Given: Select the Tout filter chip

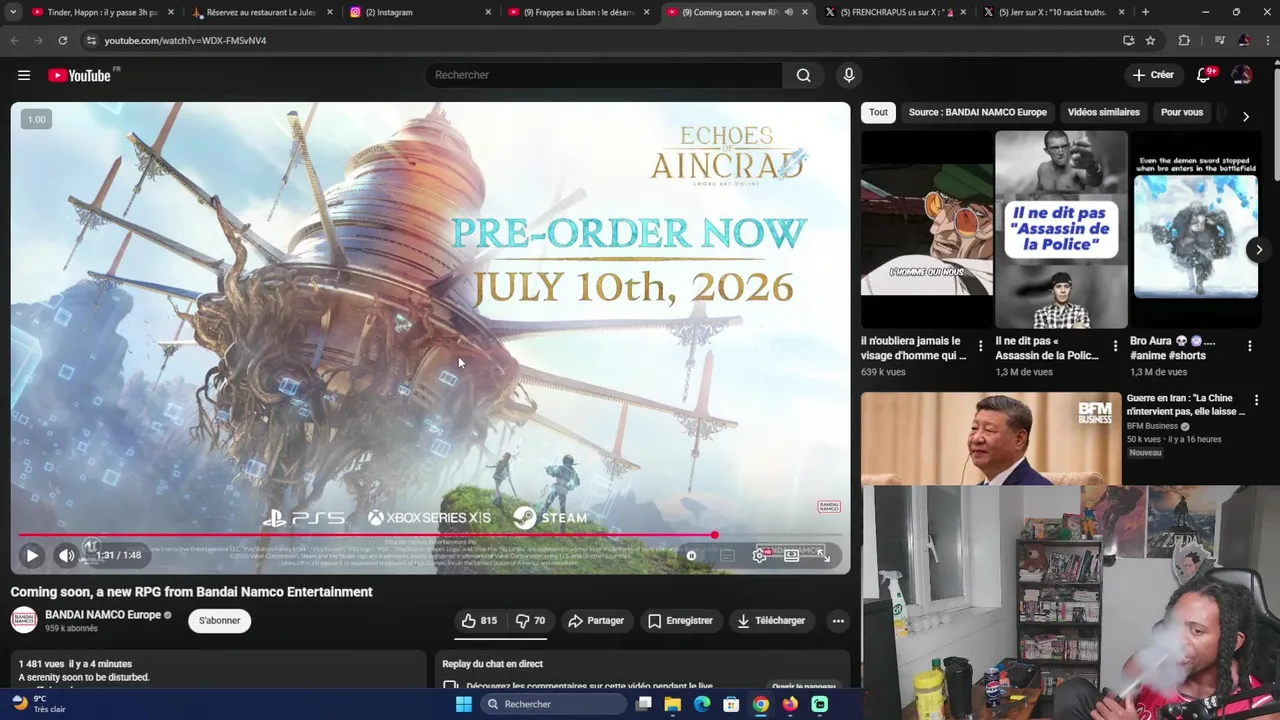Looking at the screenshot, I should point(878,112).
